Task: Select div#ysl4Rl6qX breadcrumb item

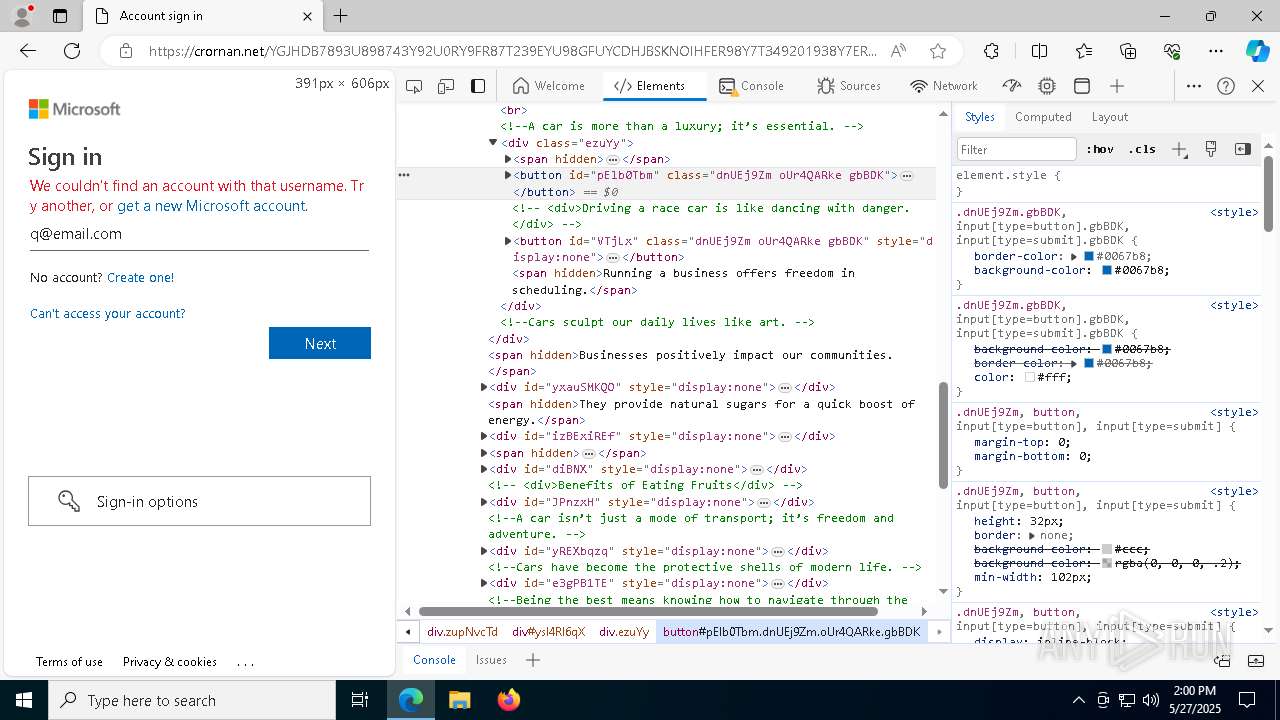Action: (548, 632)
